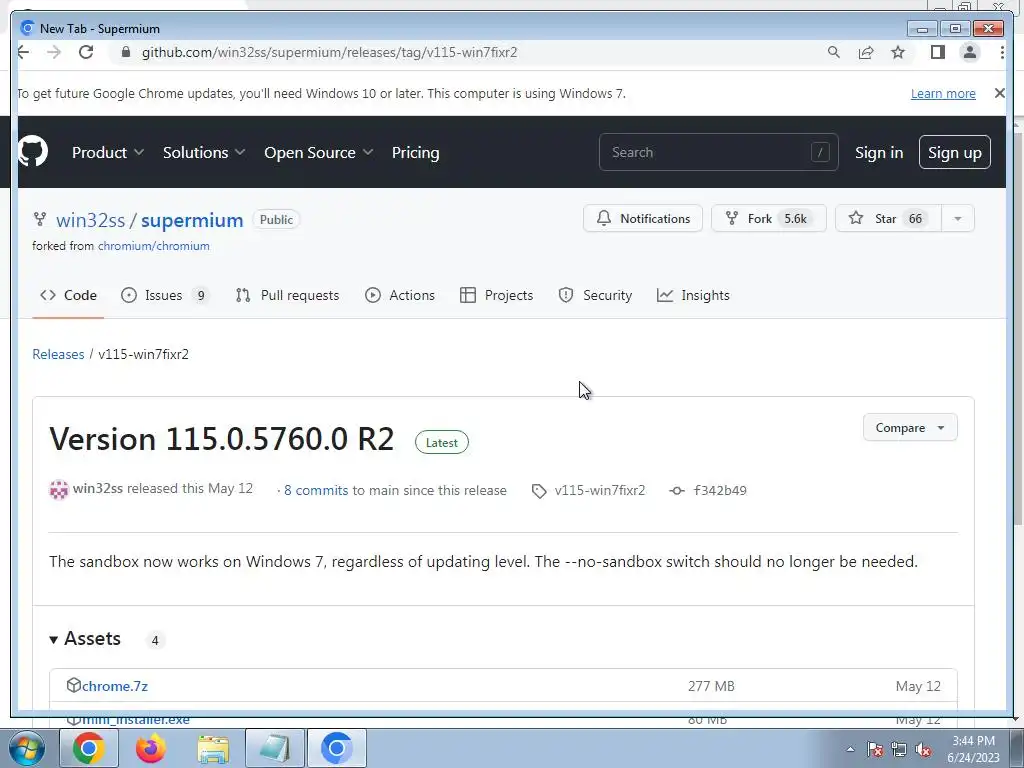Screen dimensions: 1024x768
Task: Click the Latest release badge
Action: tap(441, 443)
